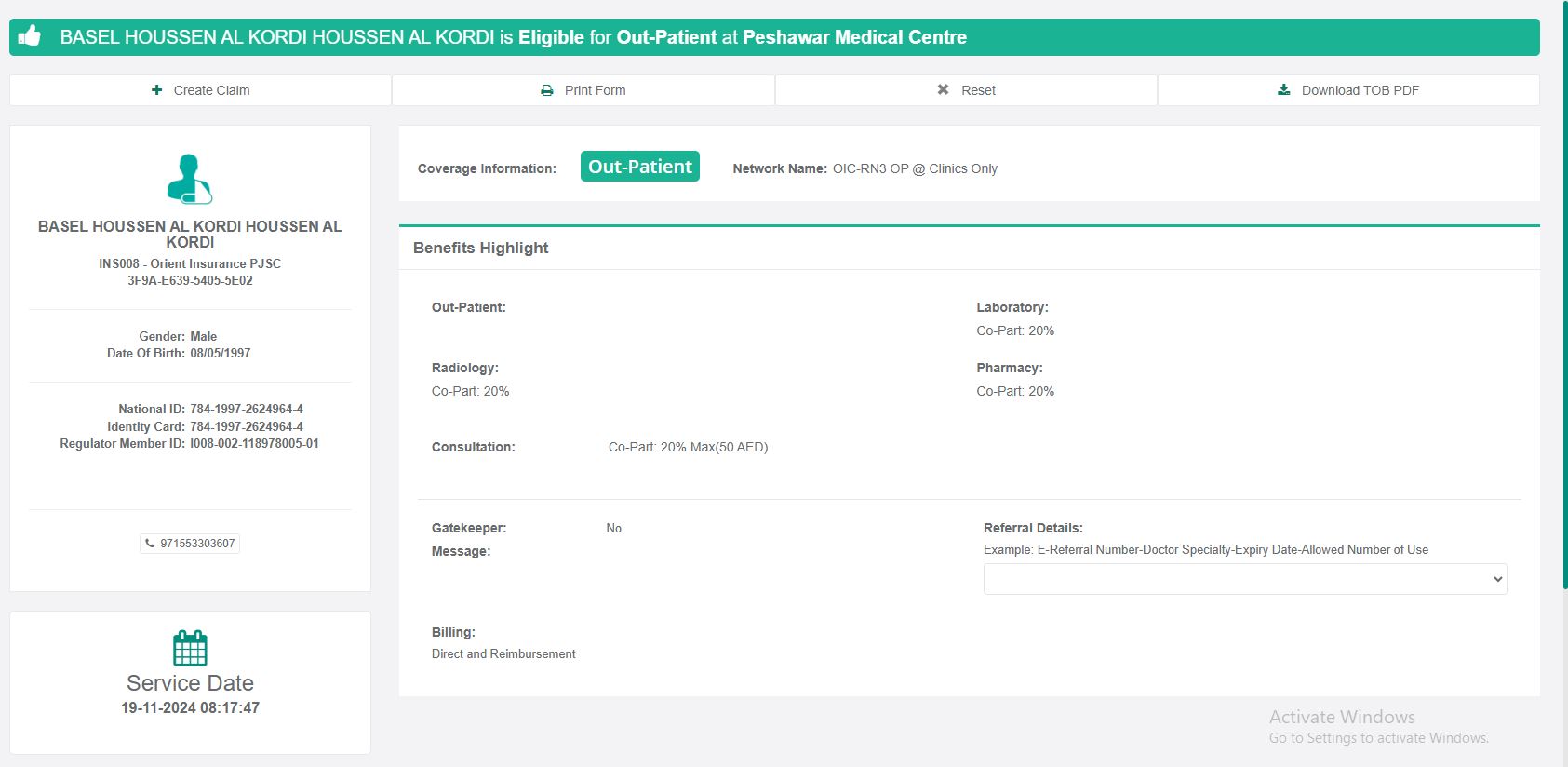The width and height of the screenshot is (1568, 767).
Task: Click the thumbs-up eligibility icon
Action: point(30,36)
